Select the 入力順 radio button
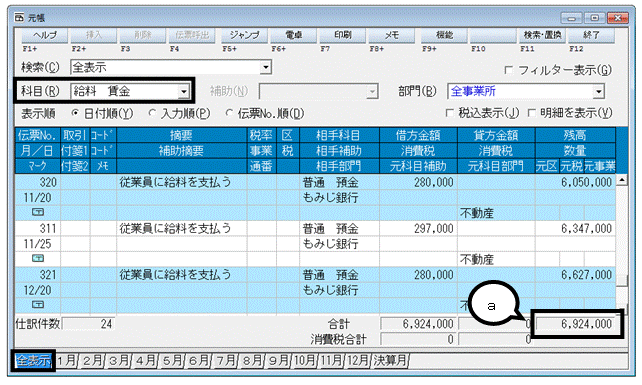Viewport: 642px width, 385px height. 152,113
